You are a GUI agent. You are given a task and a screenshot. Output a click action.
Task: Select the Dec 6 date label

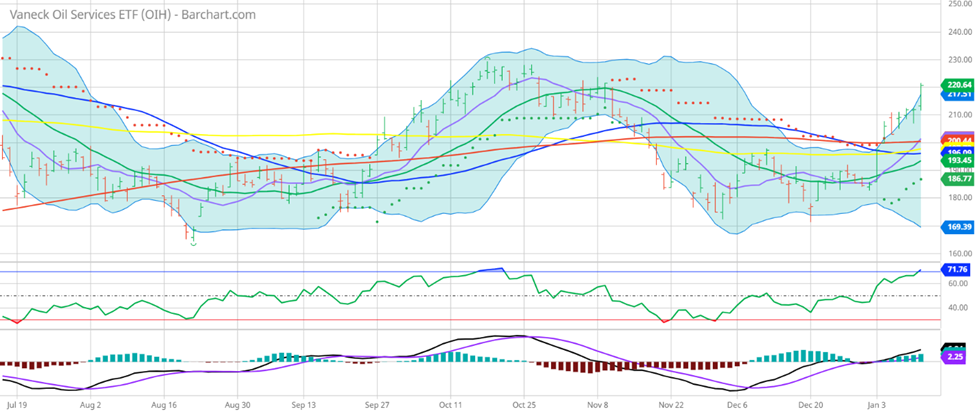tap(736, 404)
